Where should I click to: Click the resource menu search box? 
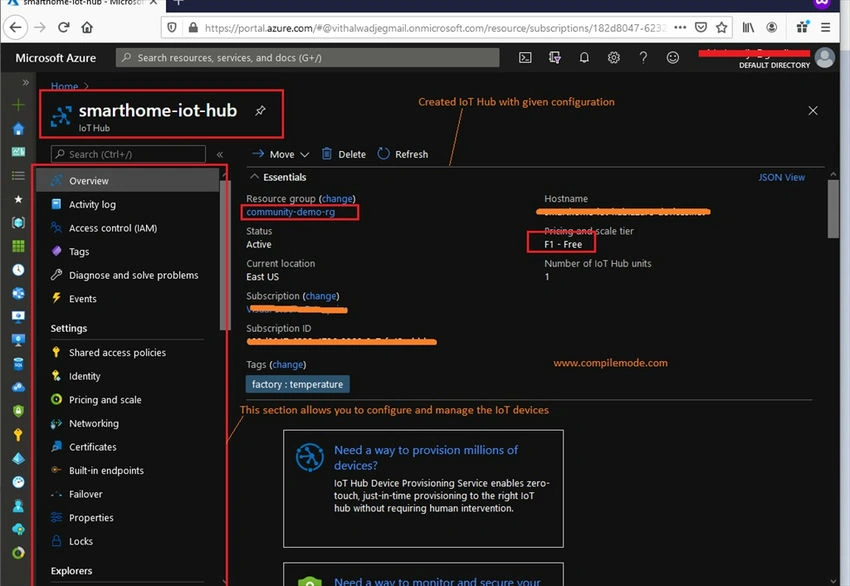coord(128,154)
